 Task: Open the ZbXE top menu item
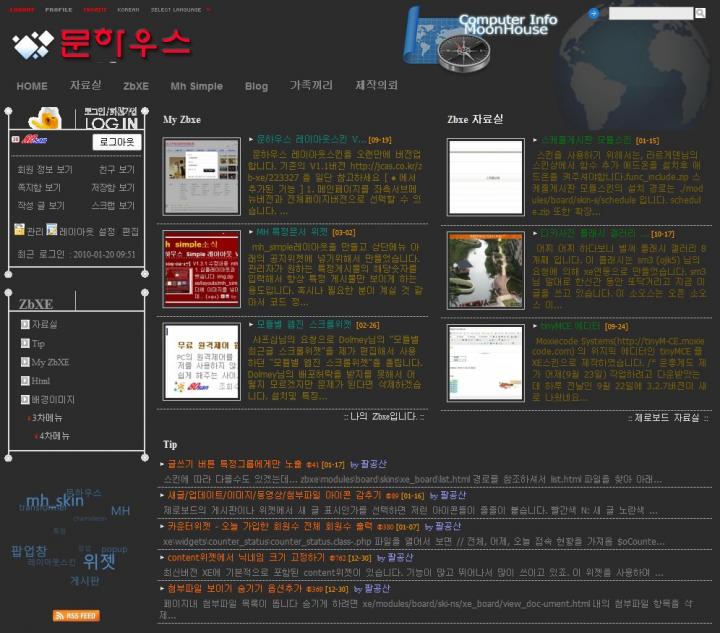click(x=136, y=86)
